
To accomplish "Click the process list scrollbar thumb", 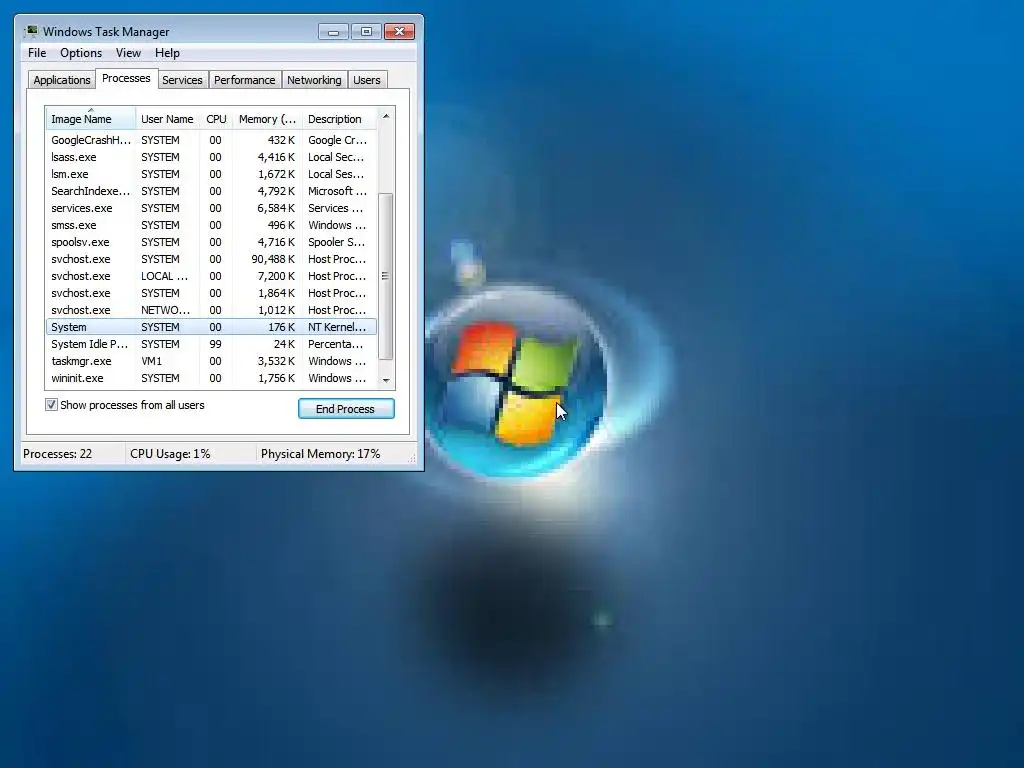I will [x=386, y=276].
